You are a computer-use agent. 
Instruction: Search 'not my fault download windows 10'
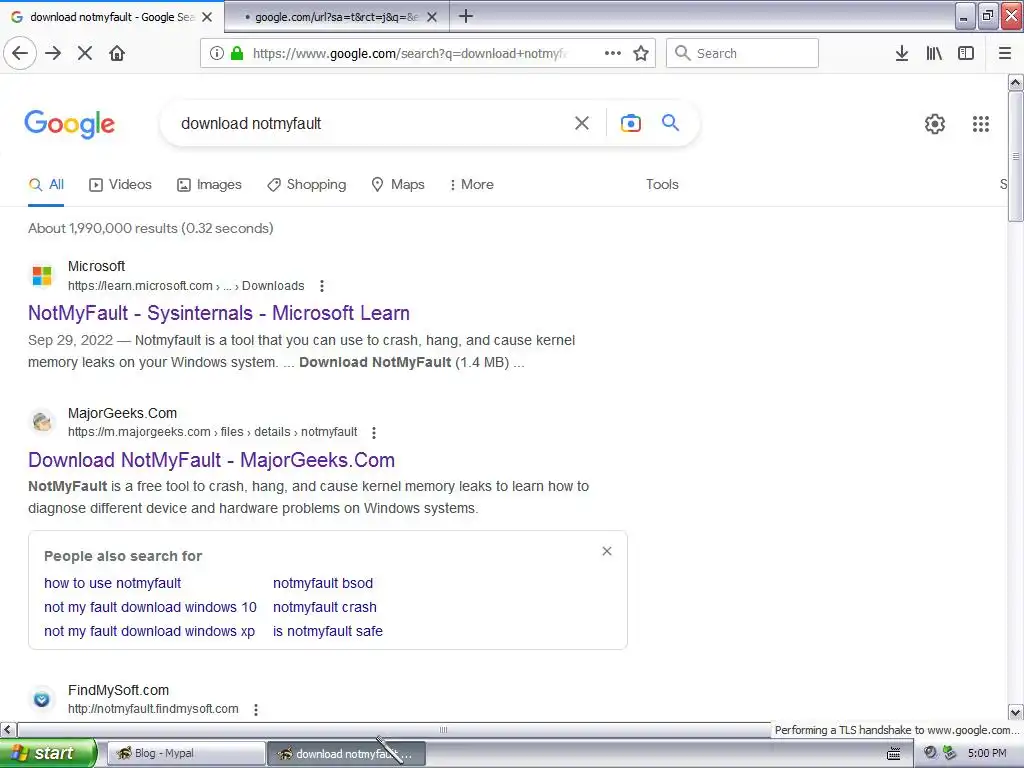point(150,607)
